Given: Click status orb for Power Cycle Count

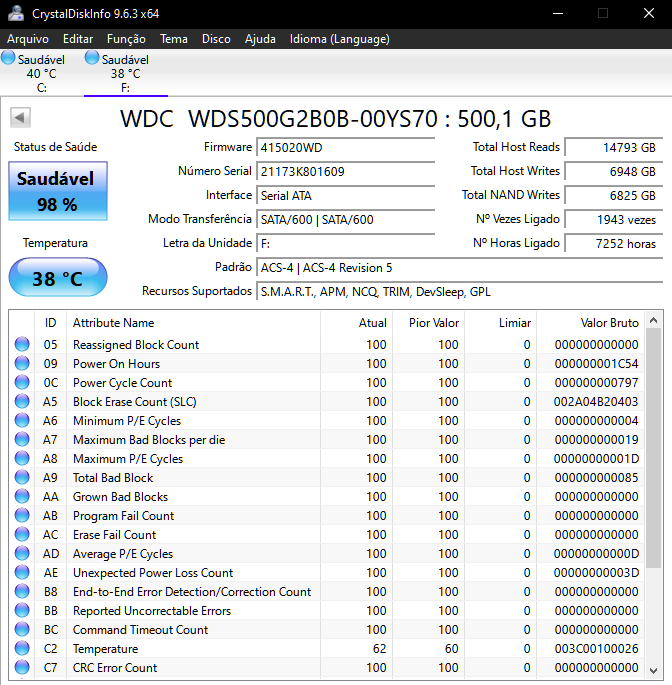Looking at the screenshot, I should (22, 382).
